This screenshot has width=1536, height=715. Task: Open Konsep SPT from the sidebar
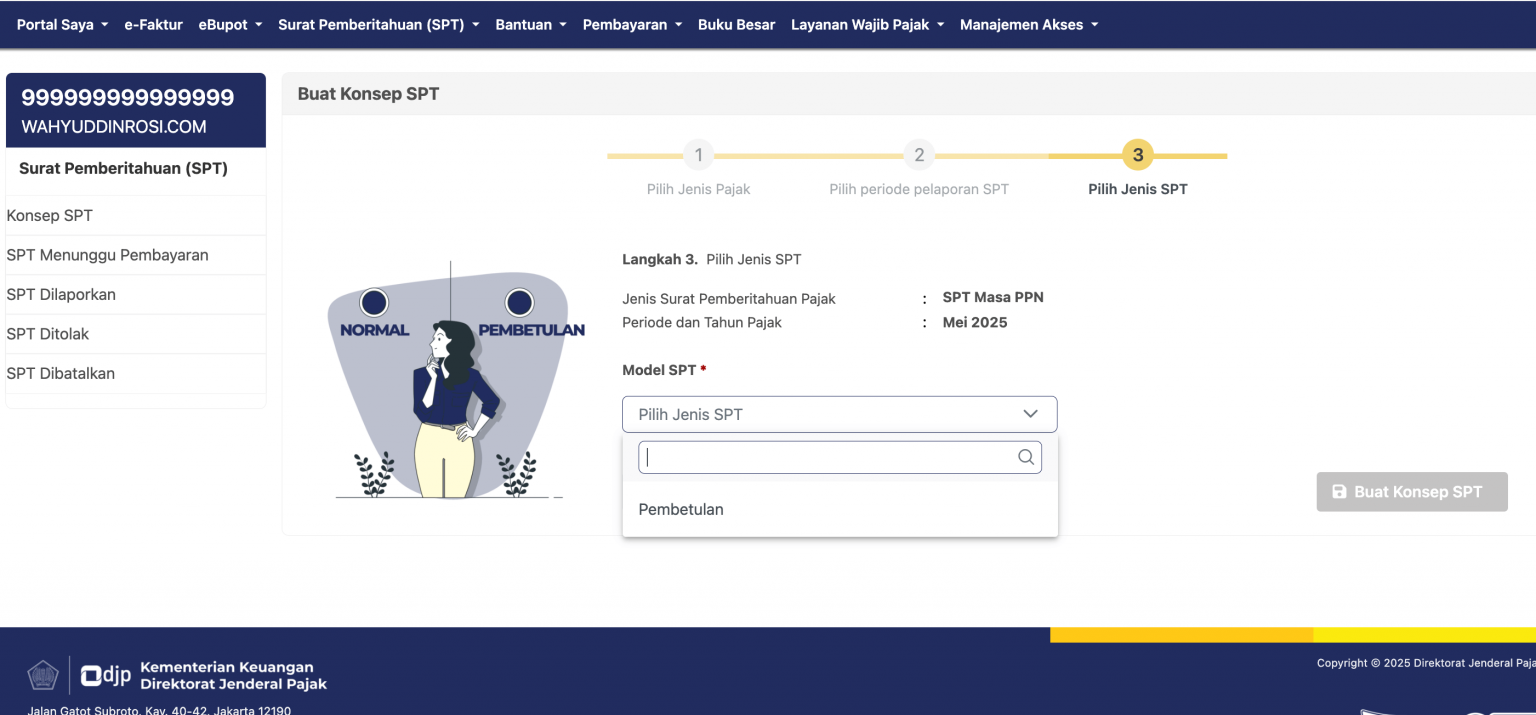49,215
